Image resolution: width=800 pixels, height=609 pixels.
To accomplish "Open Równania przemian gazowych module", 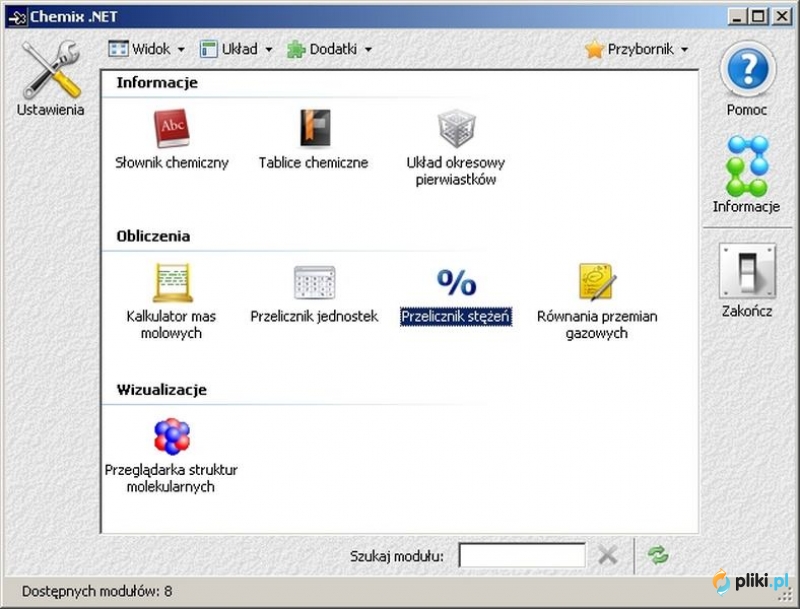I will tap(597, 301).
